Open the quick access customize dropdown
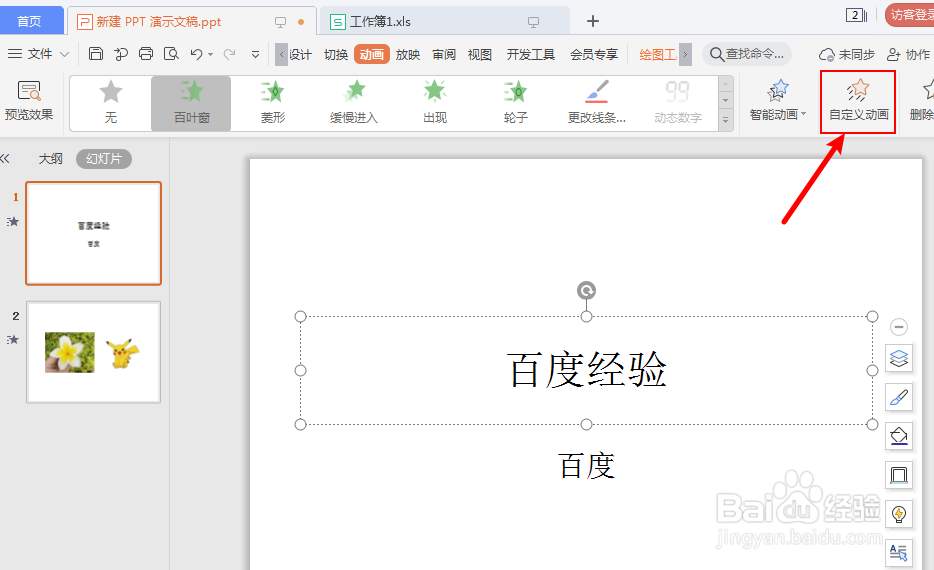934x570 pixels. [x=256, y=54]
